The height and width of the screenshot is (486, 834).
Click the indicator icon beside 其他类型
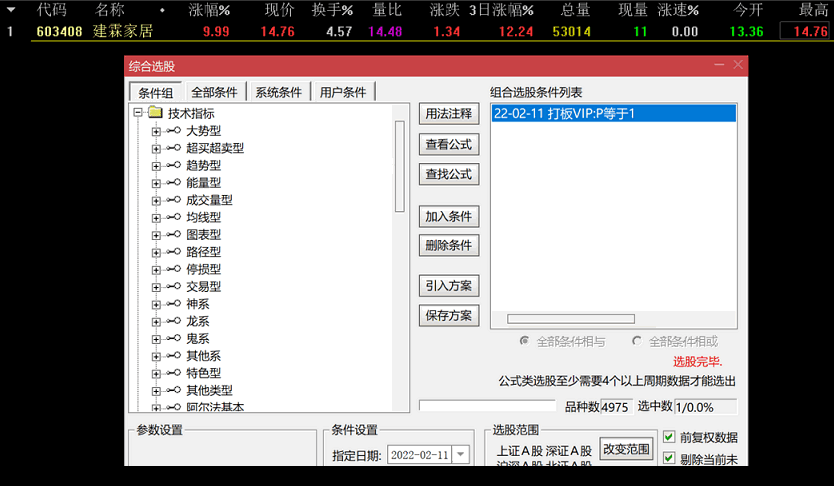(x=173, y=390)
